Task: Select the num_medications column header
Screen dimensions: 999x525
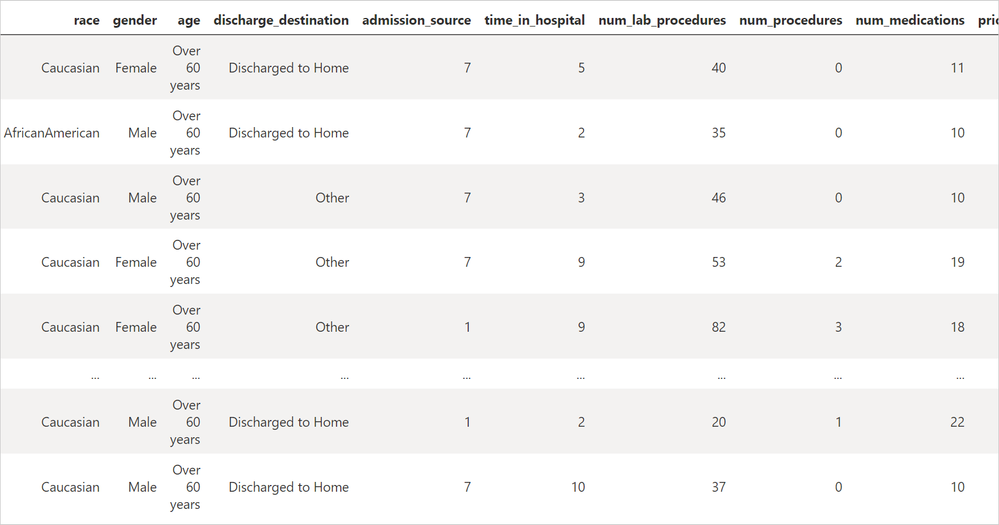Action: (x=910, y=20)
